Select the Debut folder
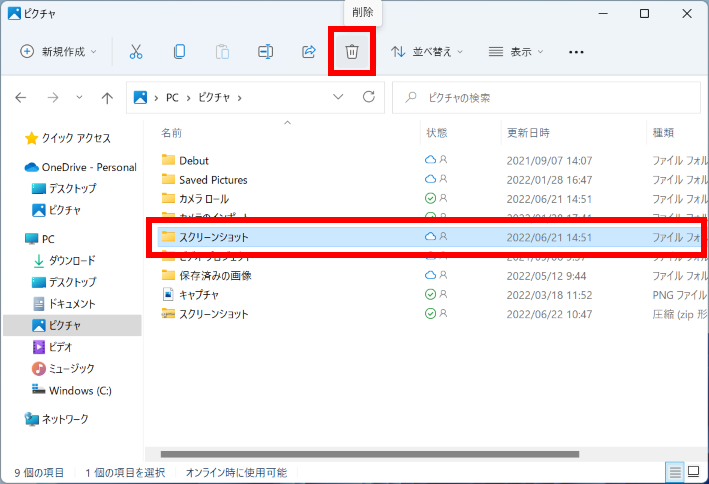The height and width of the screenshot is (484, 709). tap(185, 161)
